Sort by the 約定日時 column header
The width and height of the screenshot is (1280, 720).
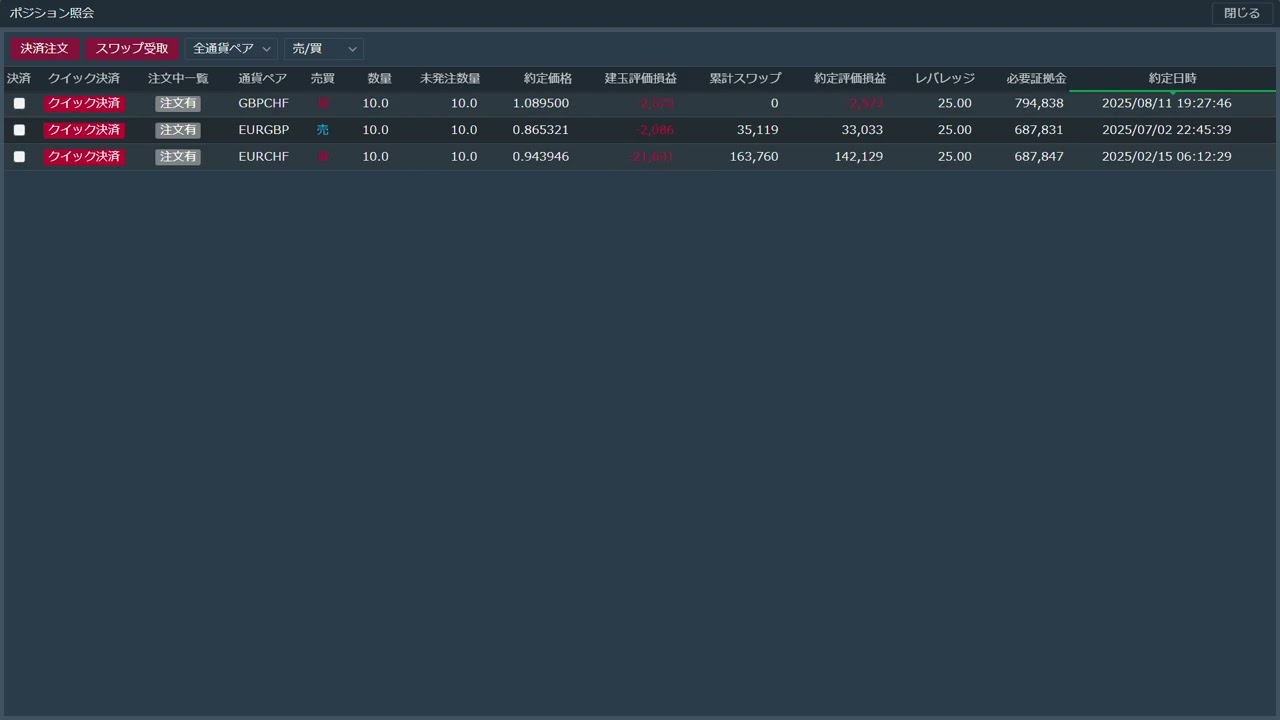[x=1172, y=78]
